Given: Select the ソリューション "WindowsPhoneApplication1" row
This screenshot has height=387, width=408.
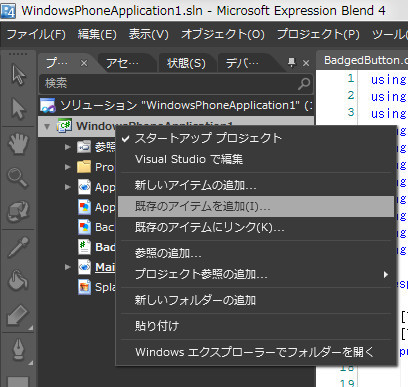Looking at the screenshot, I should pyautogui.click(x=176, y=105).
